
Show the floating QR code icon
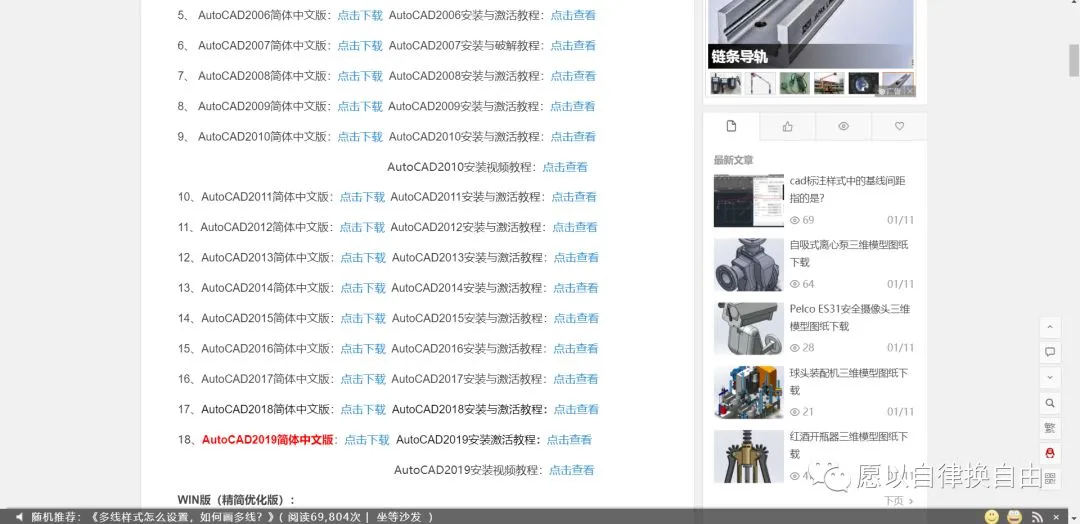[x=1050, y=479]
